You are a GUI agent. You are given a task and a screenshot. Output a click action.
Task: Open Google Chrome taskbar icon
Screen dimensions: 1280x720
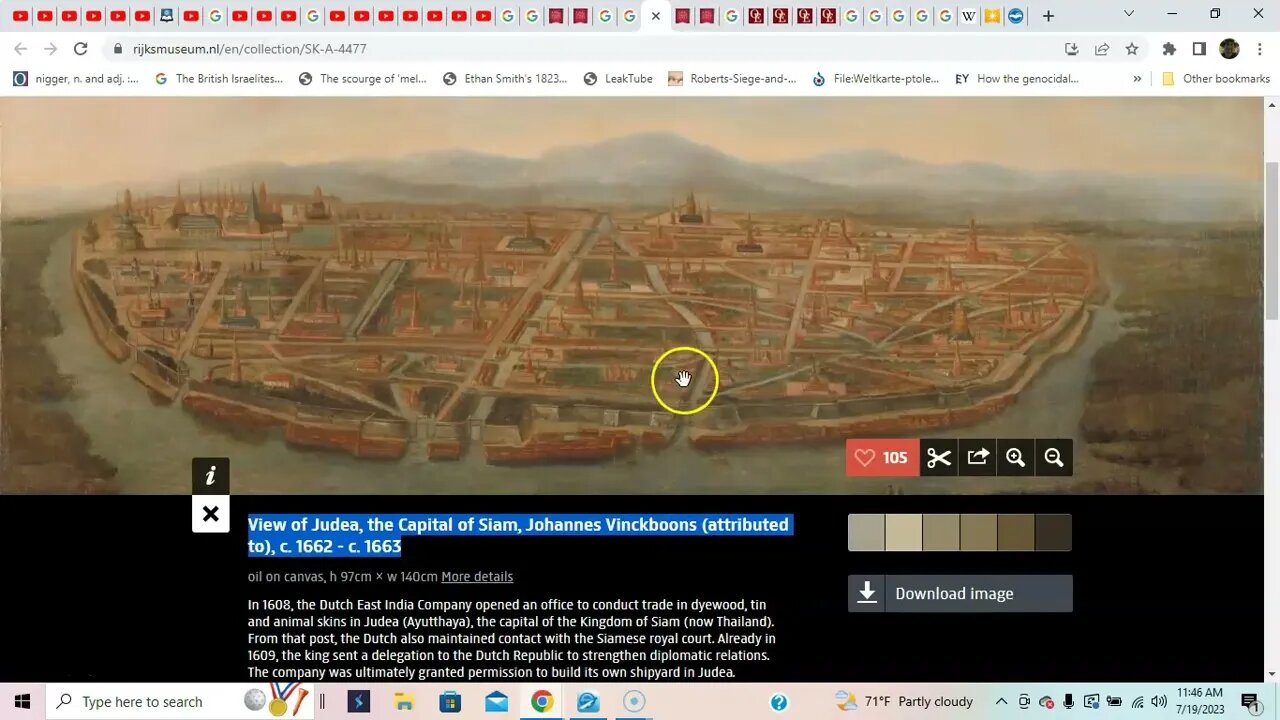(542, 702)
